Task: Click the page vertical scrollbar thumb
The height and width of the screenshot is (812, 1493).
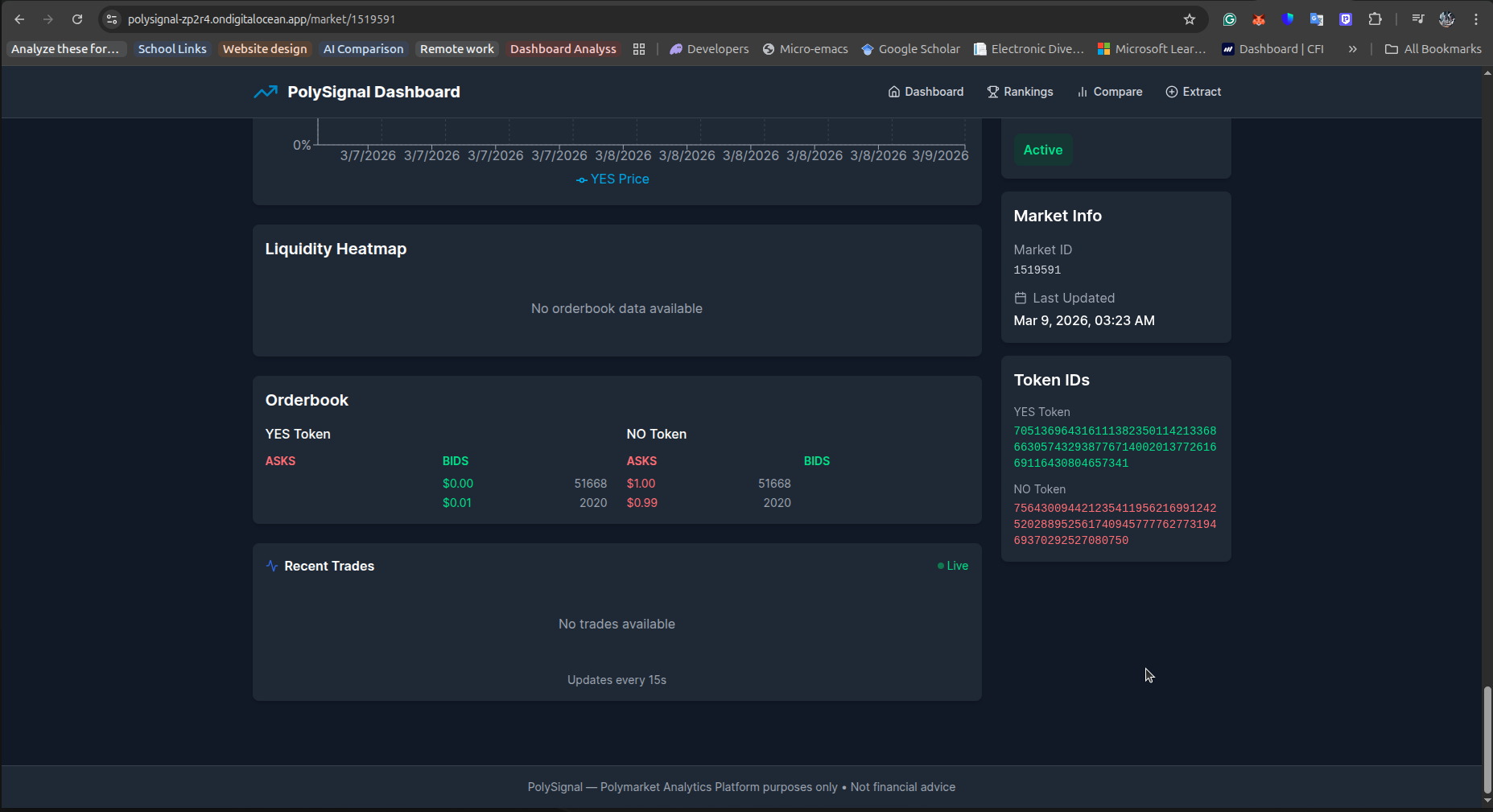Action: (x=1487, y=740)
